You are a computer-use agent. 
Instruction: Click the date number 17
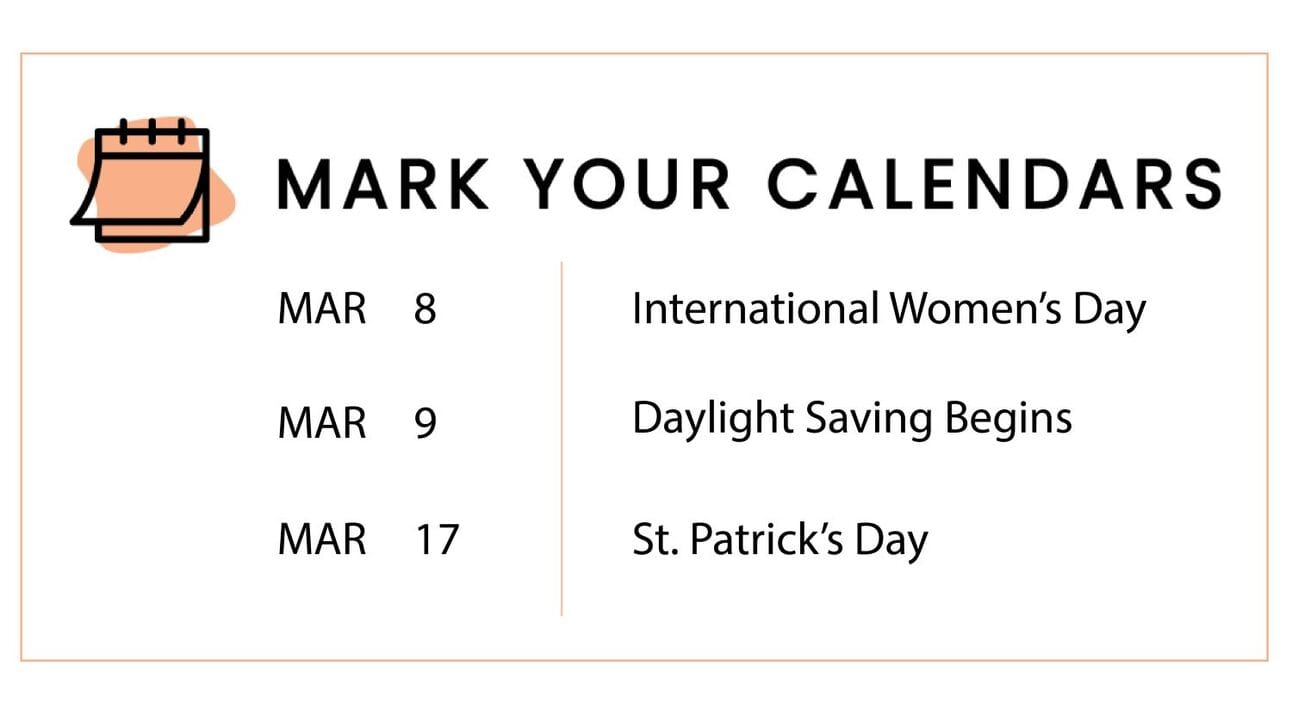coord(435,541)
